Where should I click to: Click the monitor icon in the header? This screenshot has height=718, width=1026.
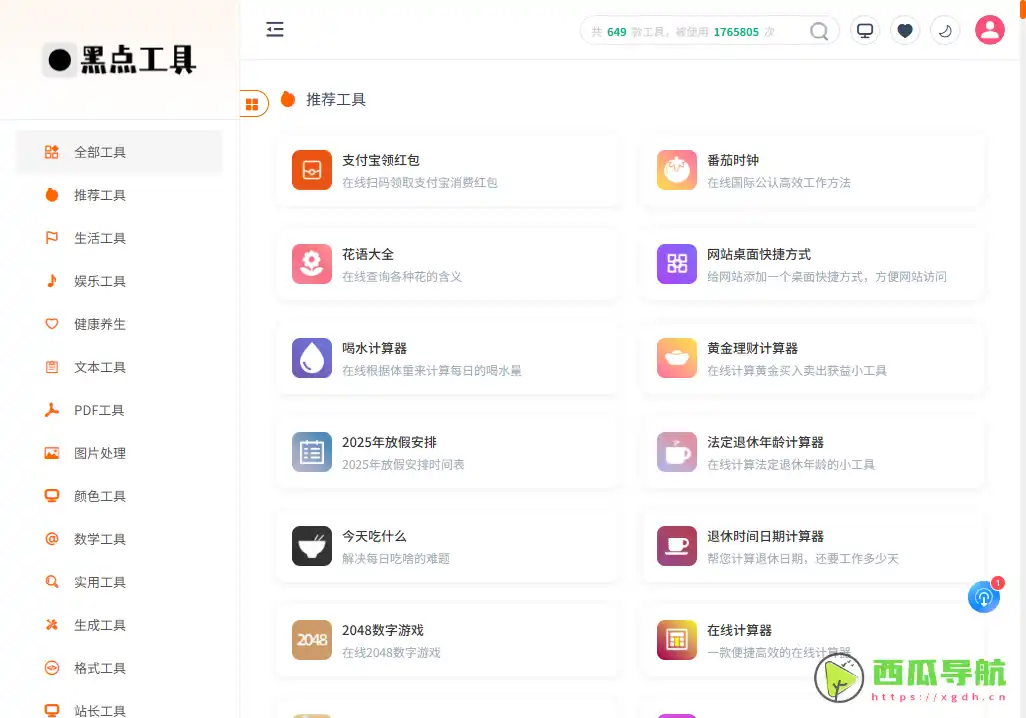(x=865, y=31)
